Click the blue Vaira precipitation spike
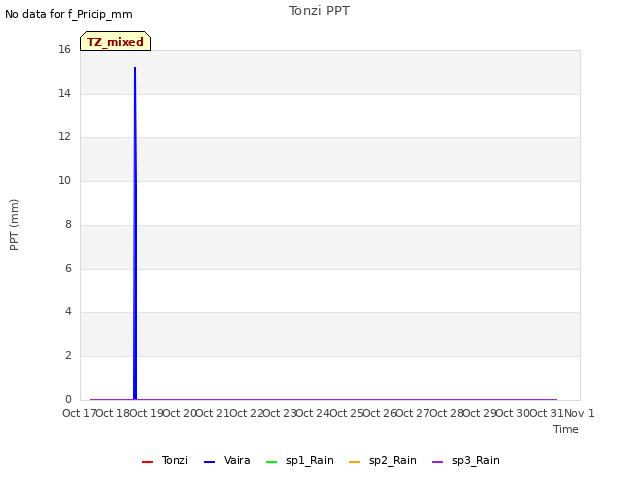Viewport: 640px width, 480px height. [135, 233]
